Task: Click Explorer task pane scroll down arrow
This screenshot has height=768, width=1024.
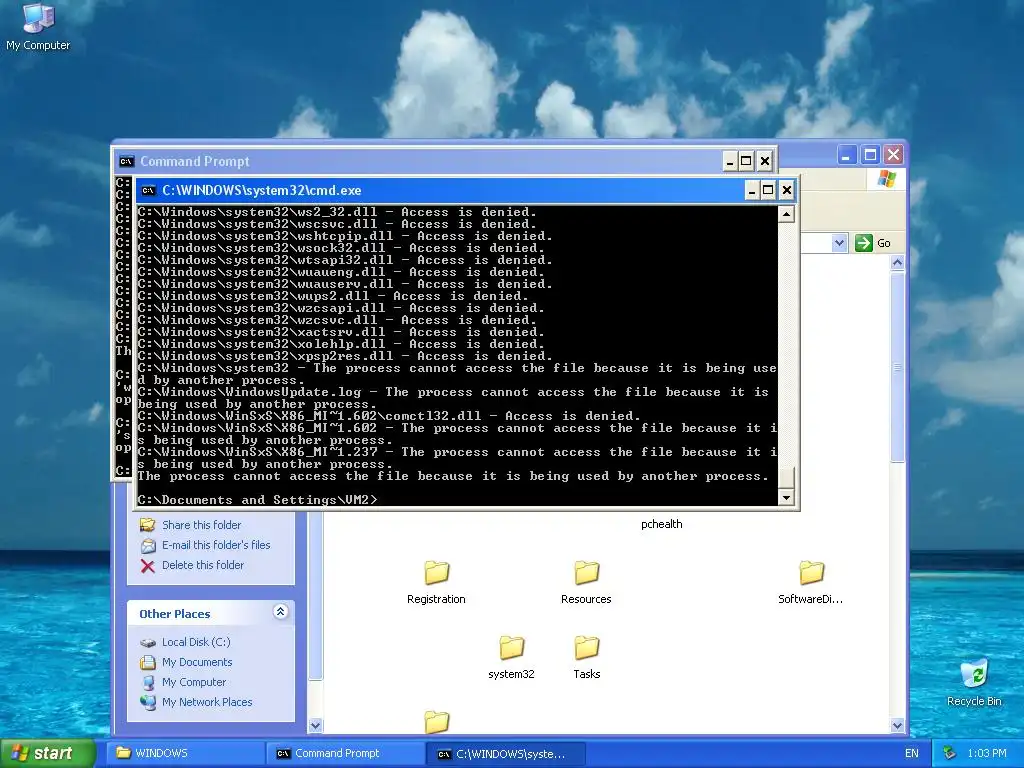Action: 315,726
